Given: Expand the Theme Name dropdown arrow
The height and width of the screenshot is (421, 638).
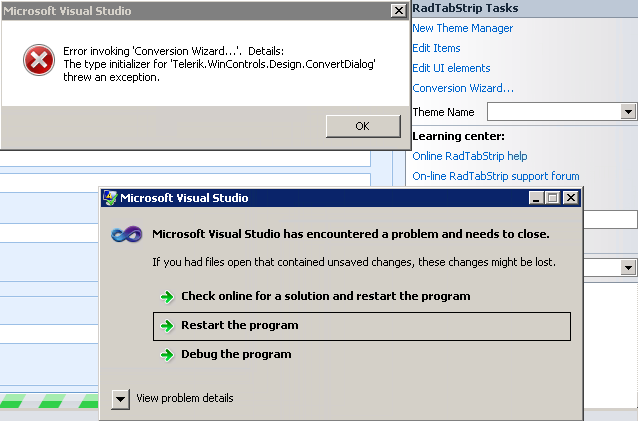Looking at the screenshot, I should pos(628,111).
